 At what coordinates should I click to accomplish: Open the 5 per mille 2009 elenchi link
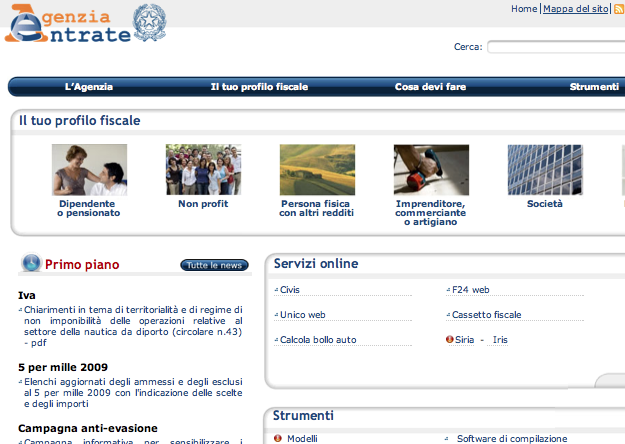(x=133, y=393)
